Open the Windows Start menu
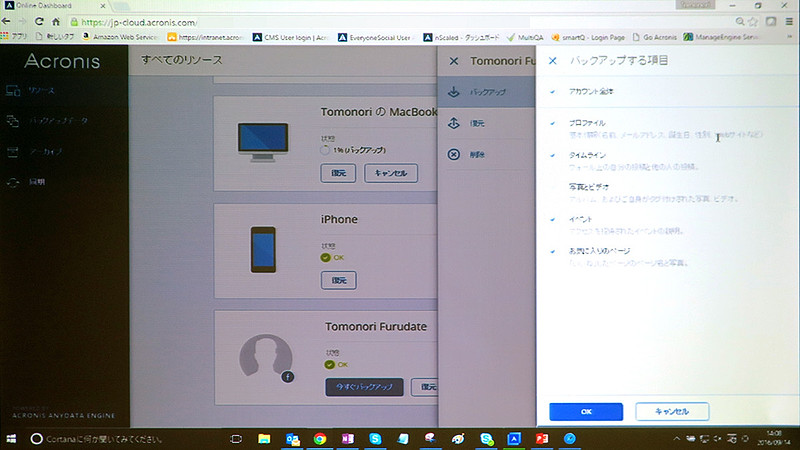 pos(11,439)
